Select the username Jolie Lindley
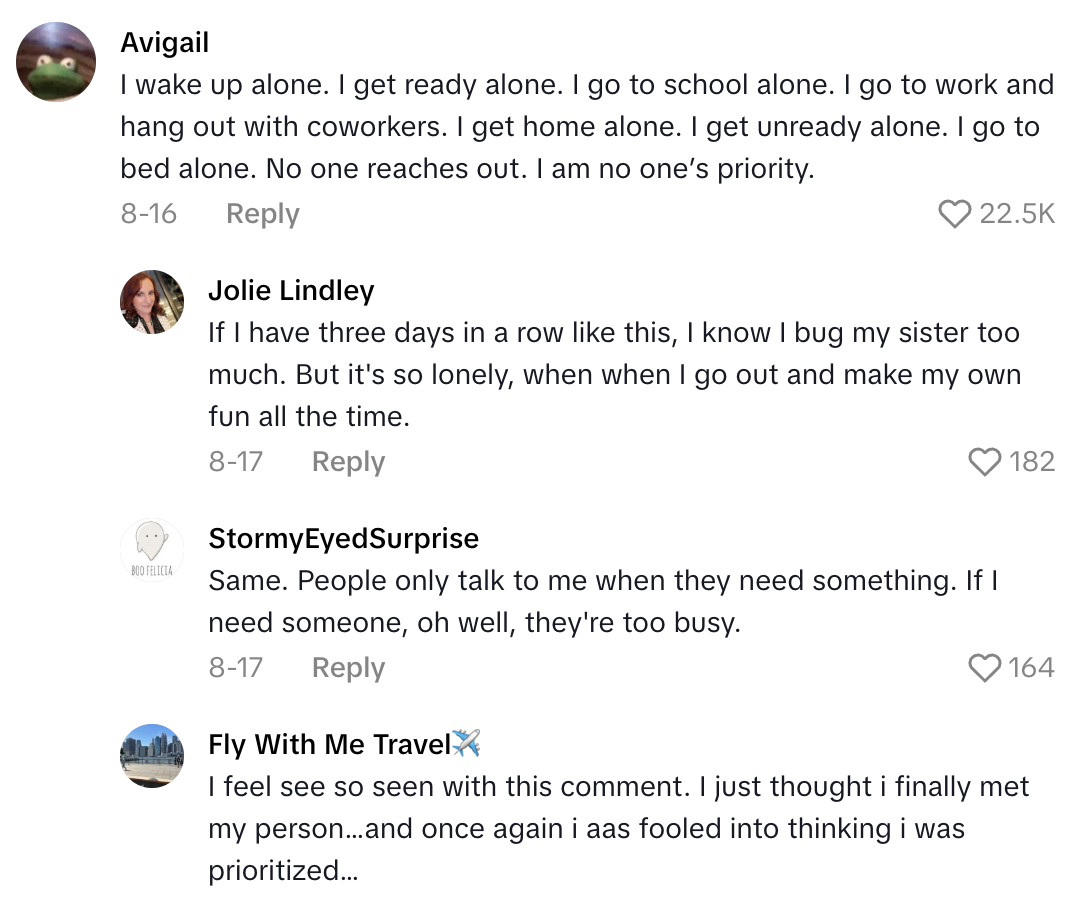This screenshot has height=900, width=1076. click(292, 290)
